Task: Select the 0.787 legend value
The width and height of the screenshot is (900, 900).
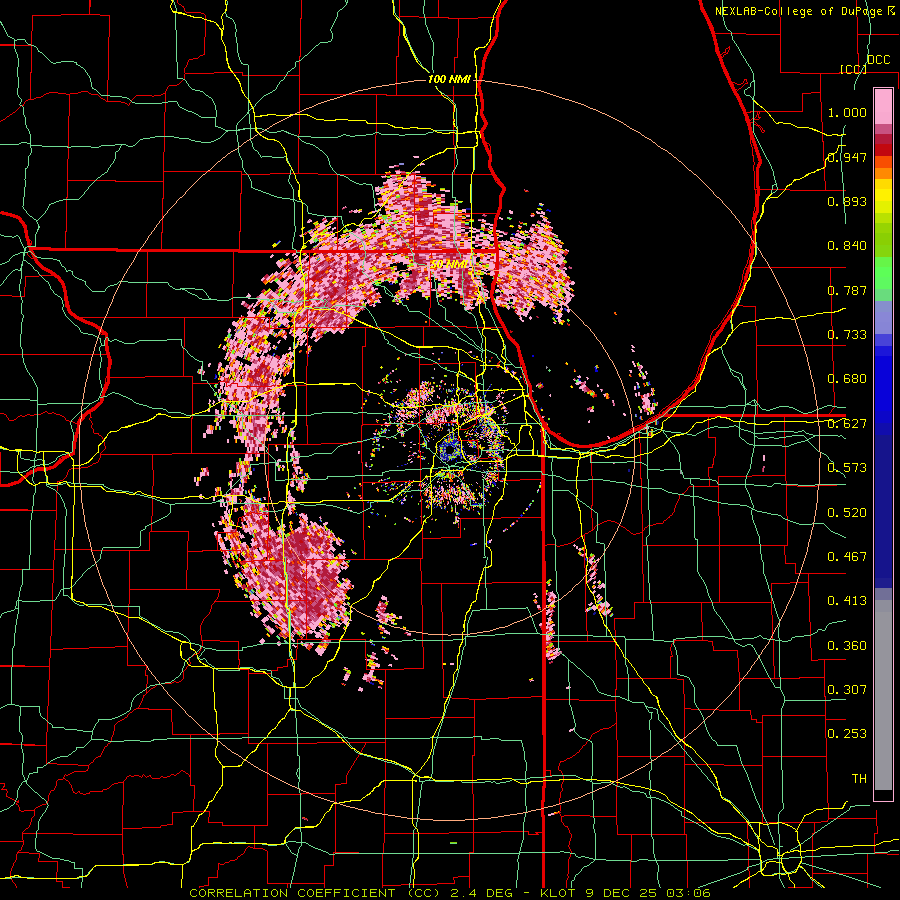Action: [847, 290]
